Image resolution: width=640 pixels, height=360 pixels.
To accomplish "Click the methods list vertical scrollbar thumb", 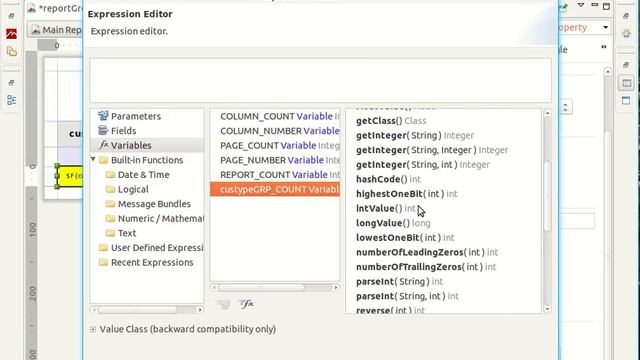I will click(547, 196).
